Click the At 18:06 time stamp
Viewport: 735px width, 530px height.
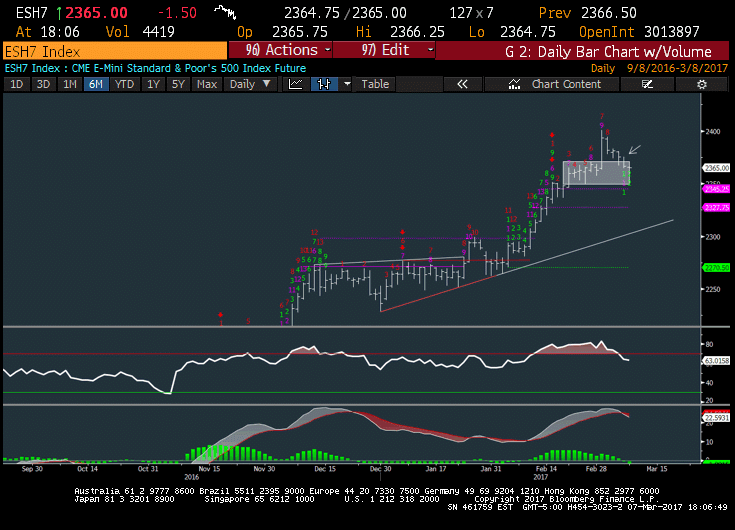click(x=48, y=32)
